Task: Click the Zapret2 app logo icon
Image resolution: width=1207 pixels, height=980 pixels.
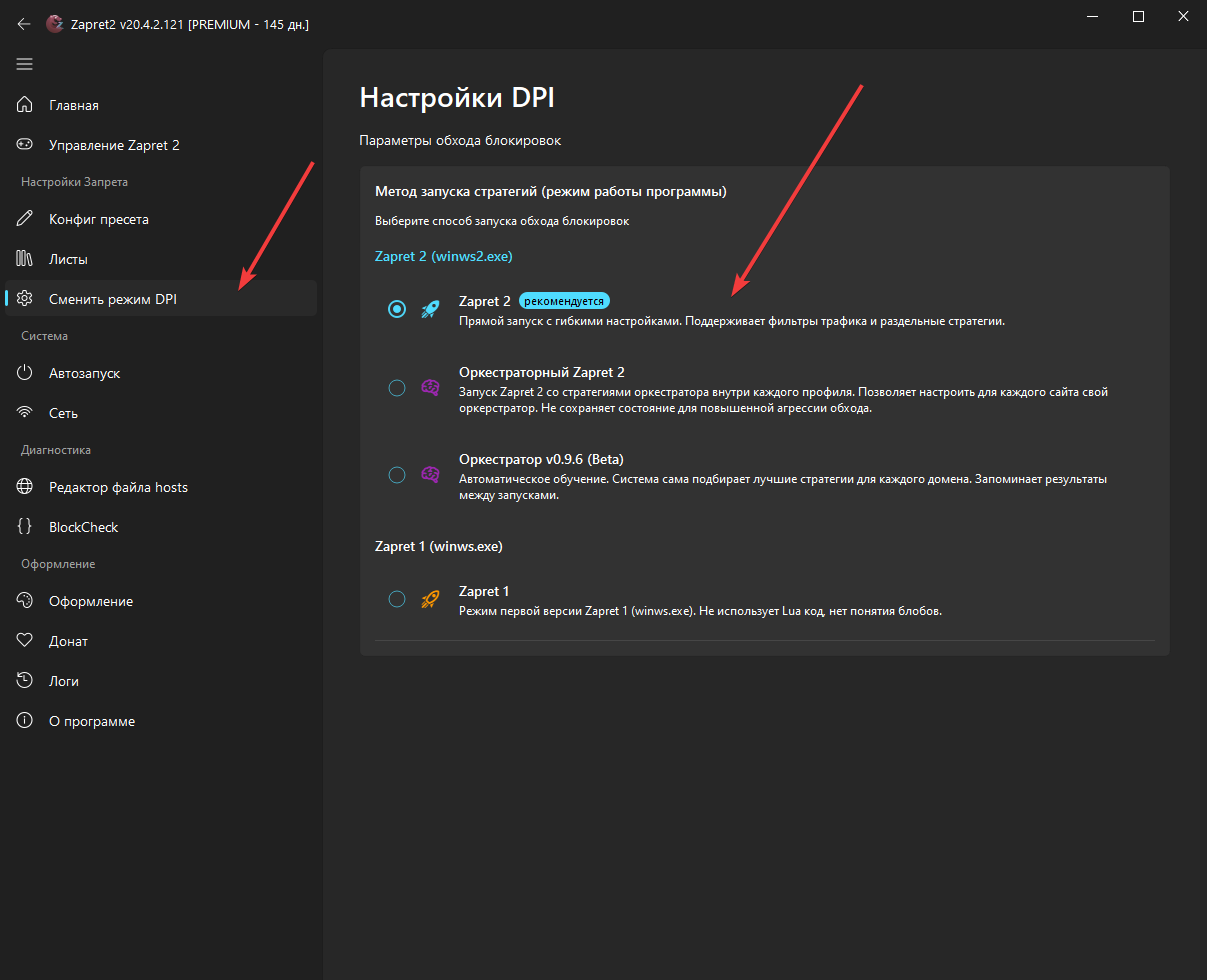Action: (x=54, y=24)
